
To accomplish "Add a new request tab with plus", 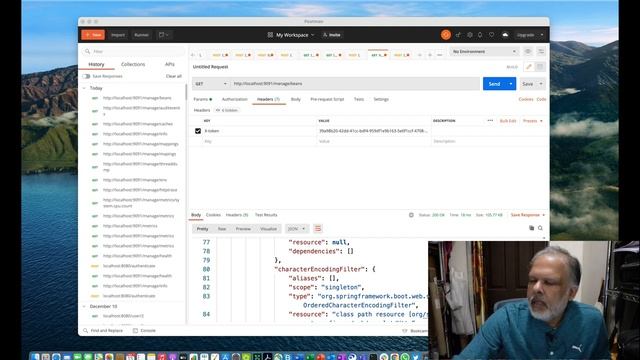I will (430, 55).
